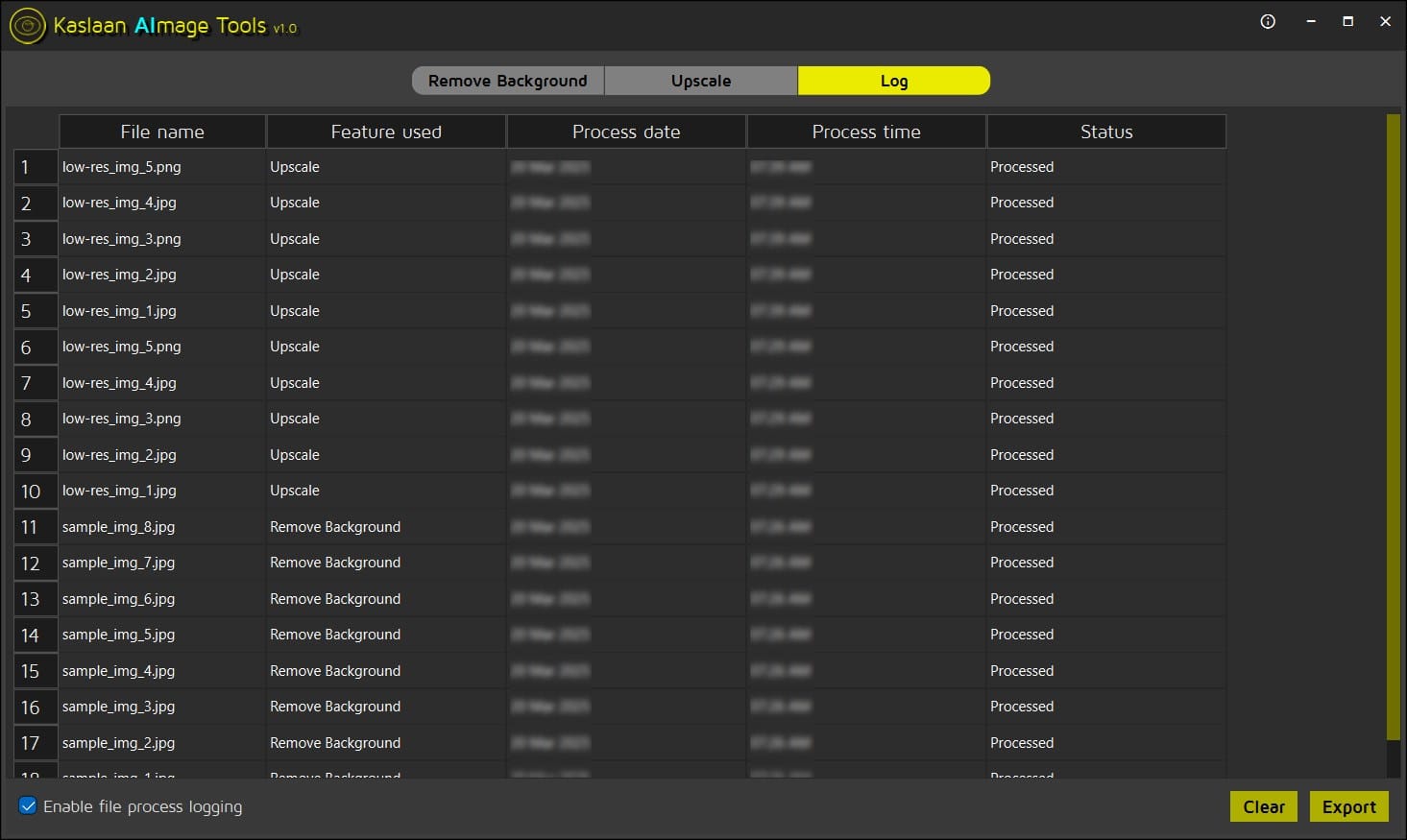This screenshot has height=840, width=1407.
Task: Close the Kaslaan AImage Tools window
Action: 1385,22
